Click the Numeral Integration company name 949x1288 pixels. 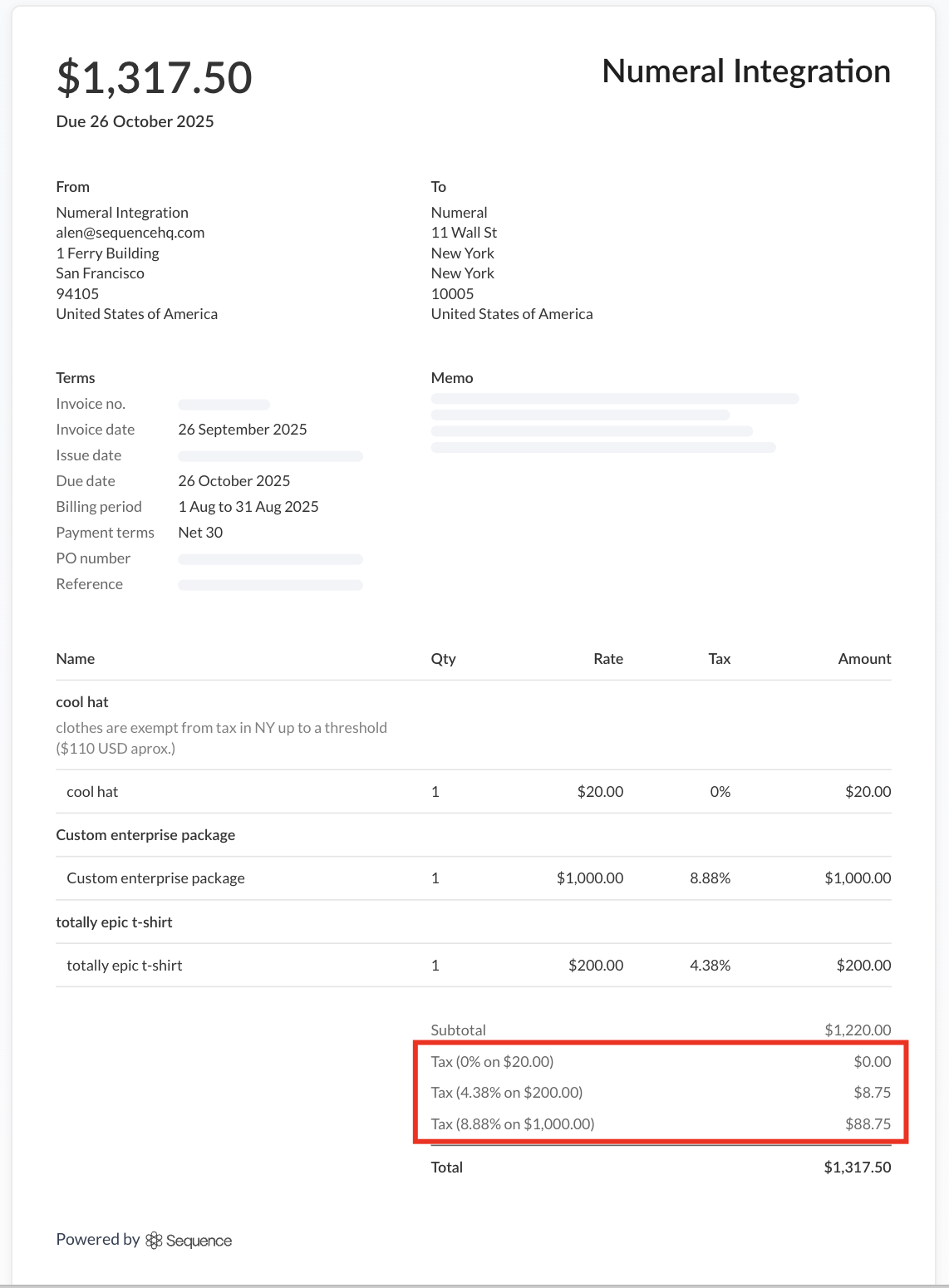tap(746, 71)
